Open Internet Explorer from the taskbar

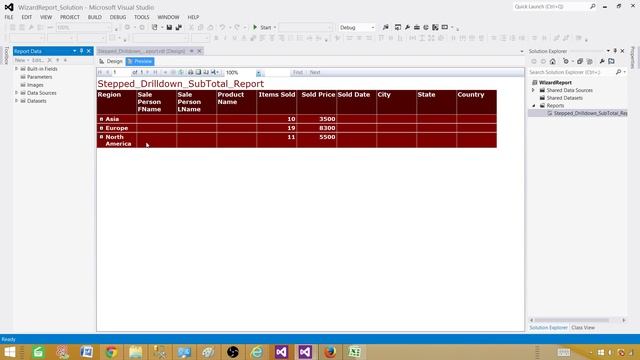[x=257, y=352]
